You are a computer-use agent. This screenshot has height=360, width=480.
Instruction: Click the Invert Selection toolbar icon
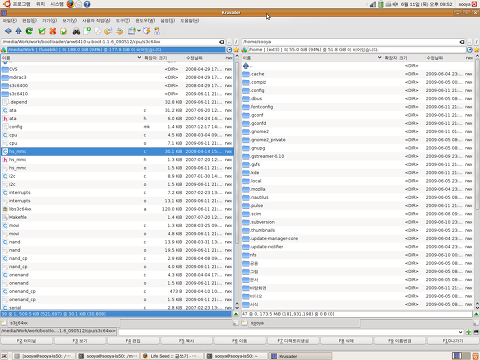click(63, 31)
